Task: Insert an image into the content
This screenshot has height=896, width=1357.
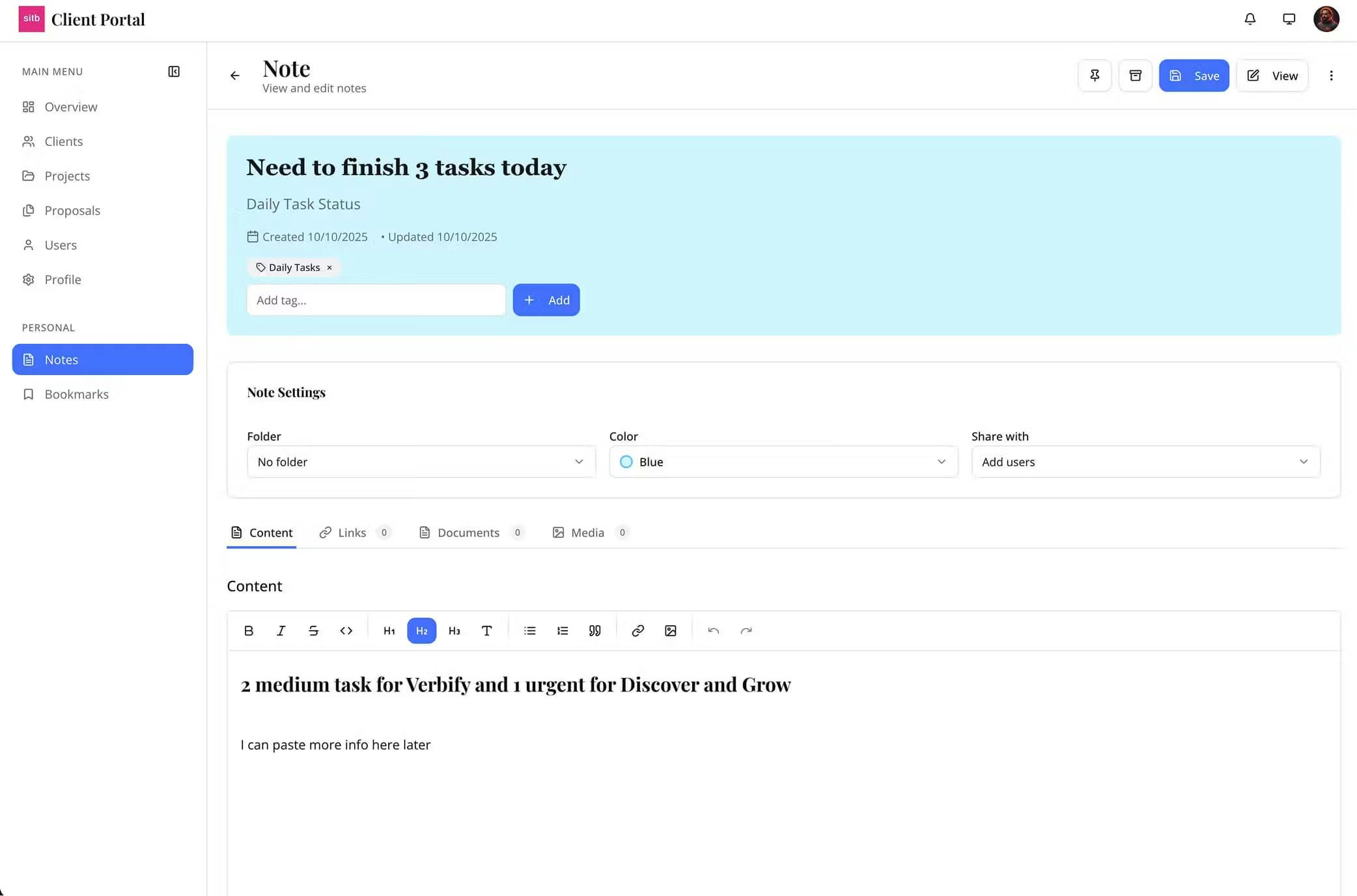Action: click(670, 630)
